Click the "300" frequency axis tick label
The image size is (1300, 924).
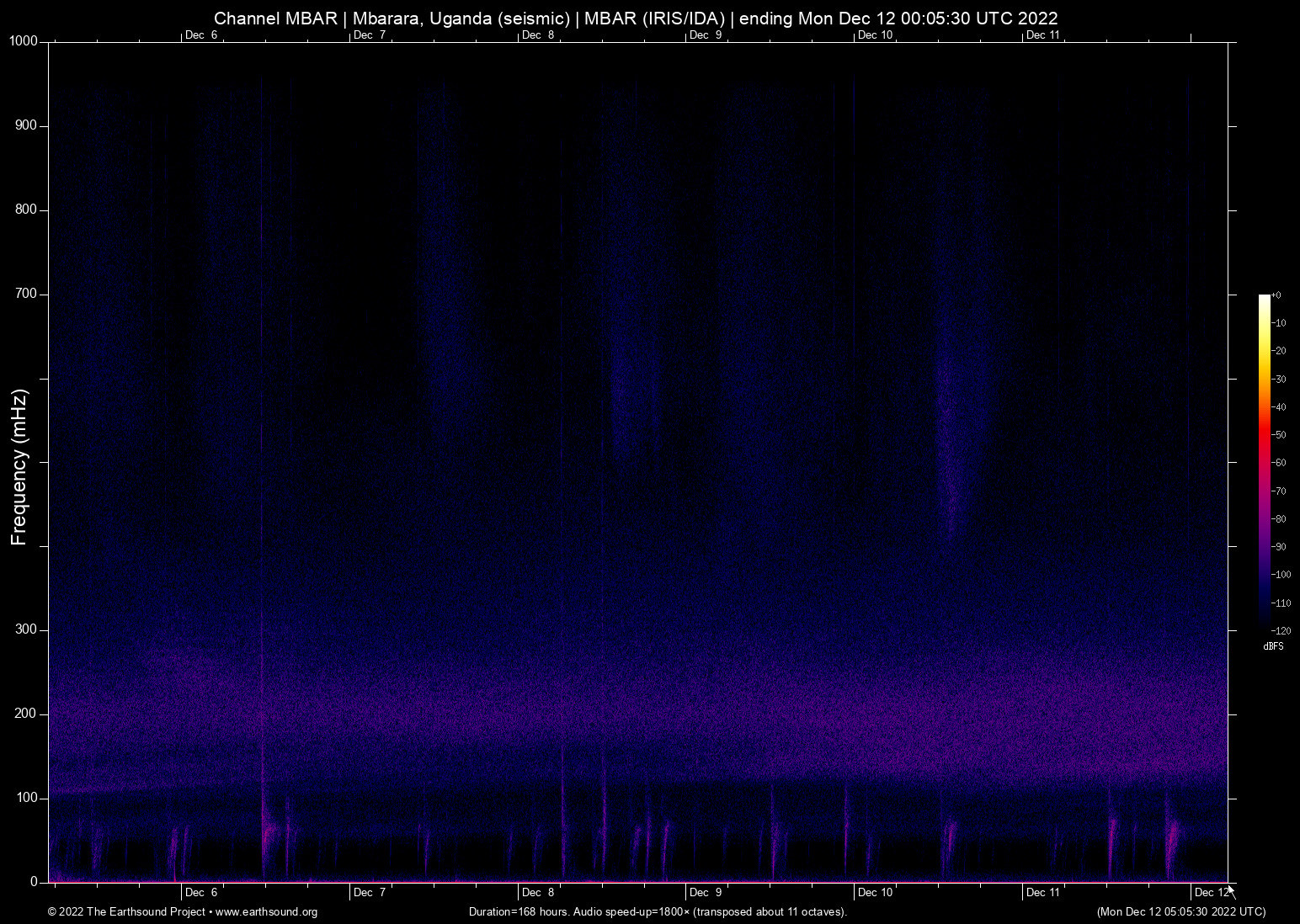pyautogui.click(x=27, y=628)
